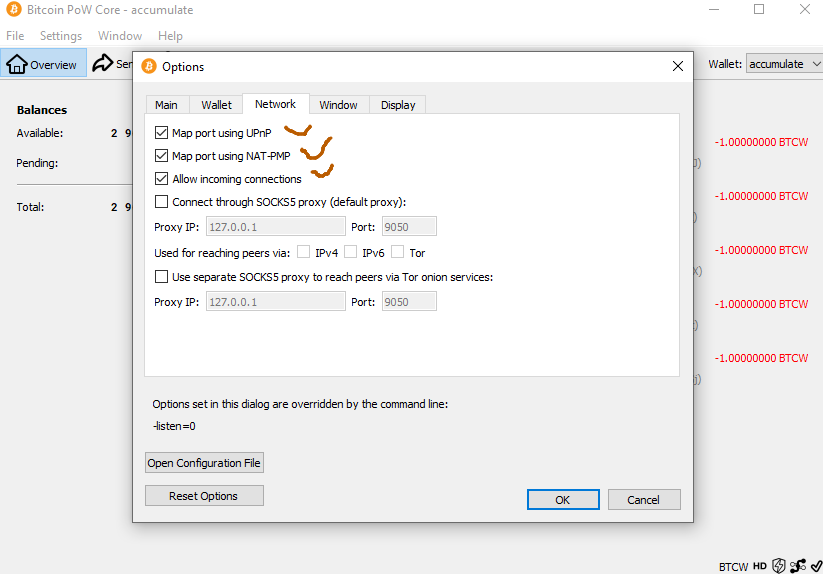Switch to the Display options tab
The height and width of the screenshot is (574, 823).
click(398, 105)
